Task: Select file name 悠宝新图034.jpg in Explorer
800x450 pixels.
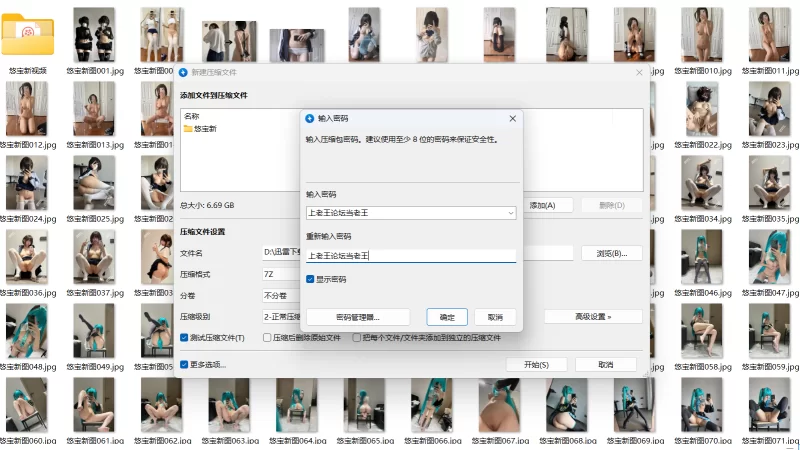Action: [703, 219]
